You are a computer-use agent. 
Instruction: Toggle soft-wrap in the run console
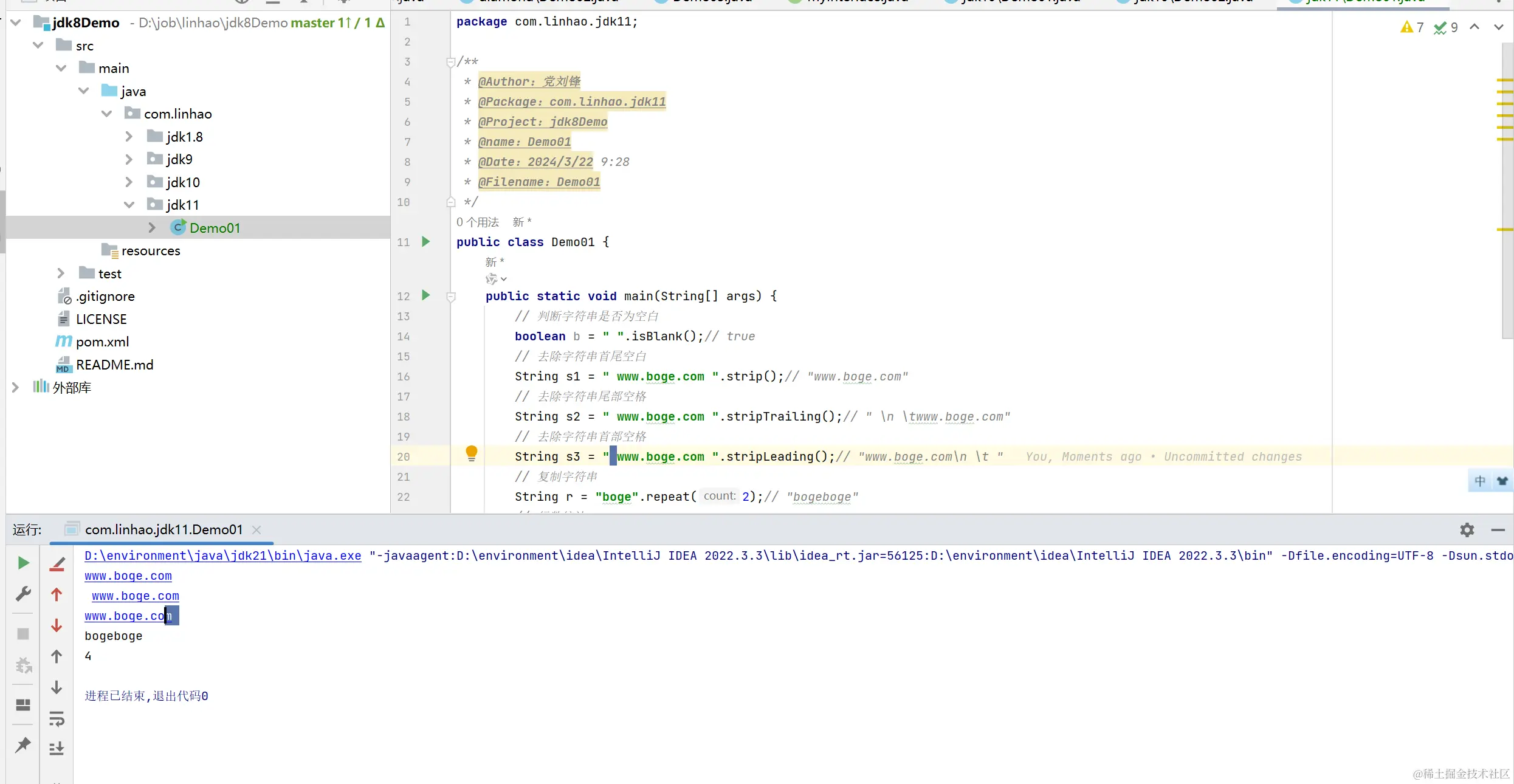point(57,720)
